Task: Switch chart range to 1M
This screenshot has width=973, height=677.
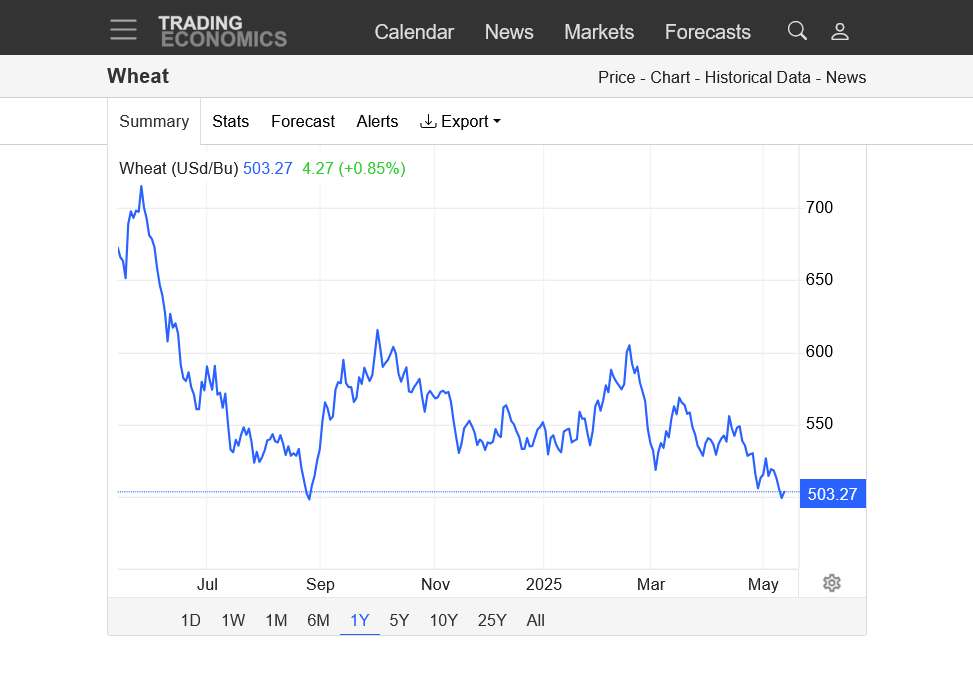Action: tap(276, 620)
